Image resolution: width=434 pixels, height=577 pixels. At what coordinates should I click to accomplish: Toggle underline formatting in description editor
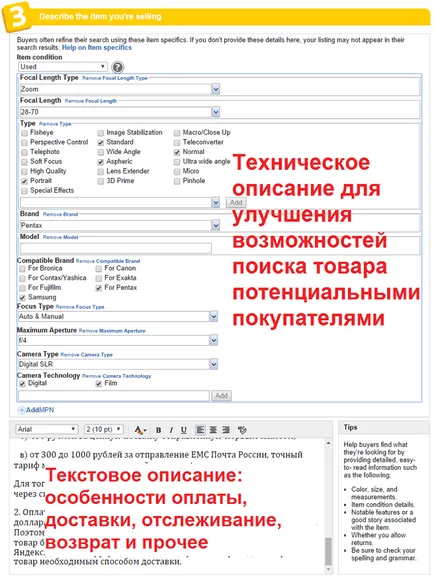point(184,430)
